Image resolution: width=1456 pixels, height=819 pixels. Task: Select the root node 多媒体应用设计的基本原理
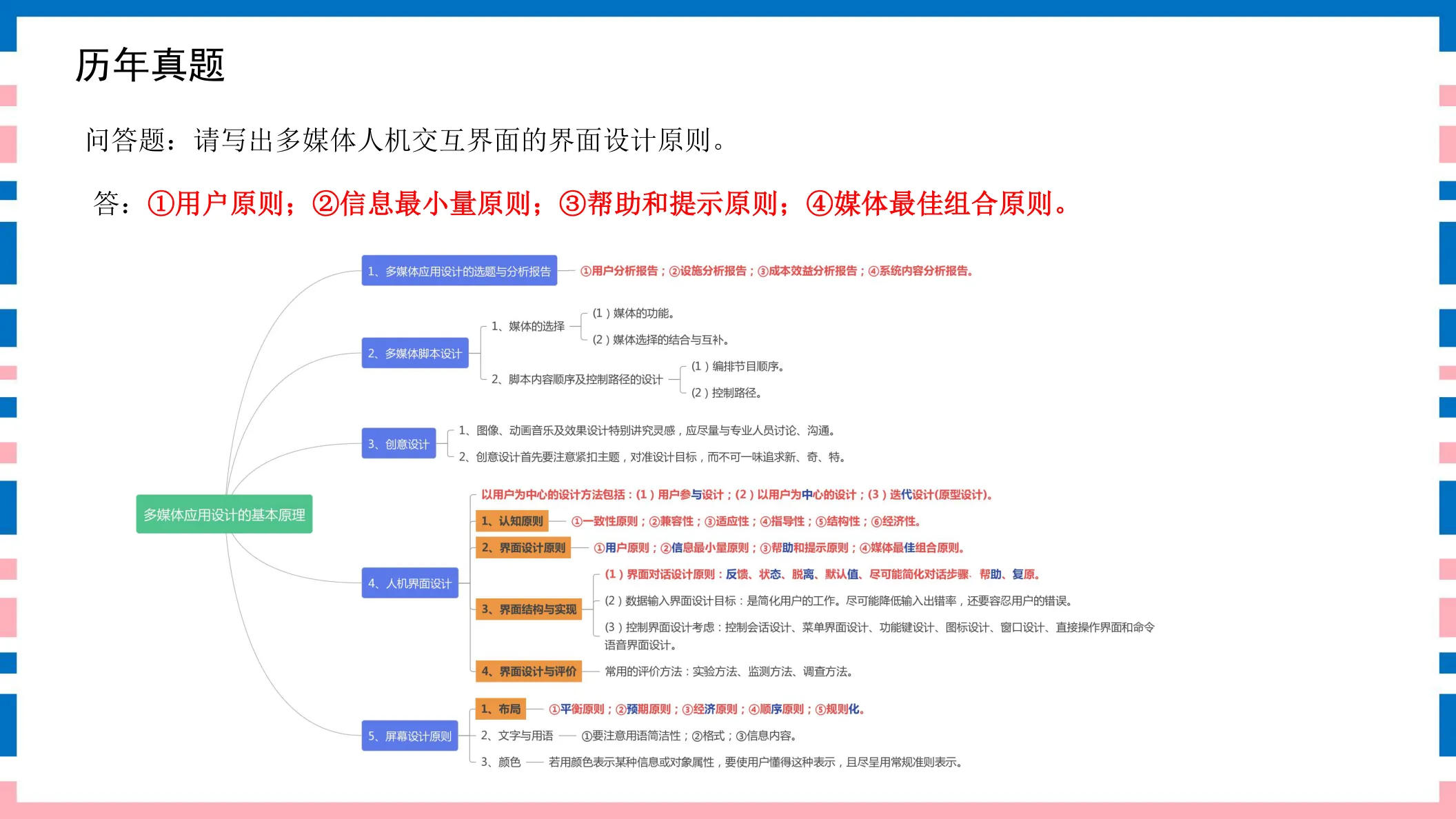224,514
